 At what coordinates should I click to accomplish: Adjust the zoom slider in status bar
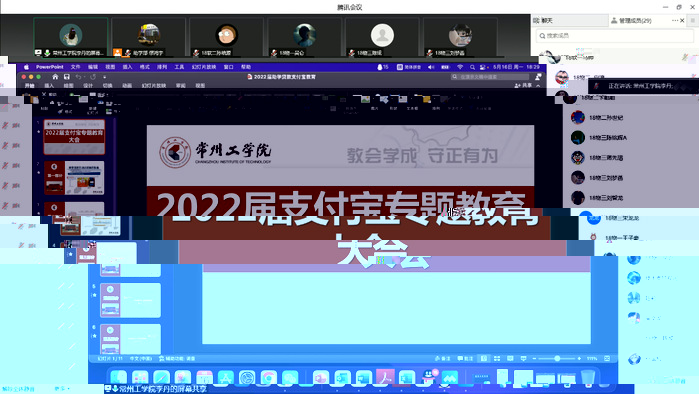pos(557,358)
